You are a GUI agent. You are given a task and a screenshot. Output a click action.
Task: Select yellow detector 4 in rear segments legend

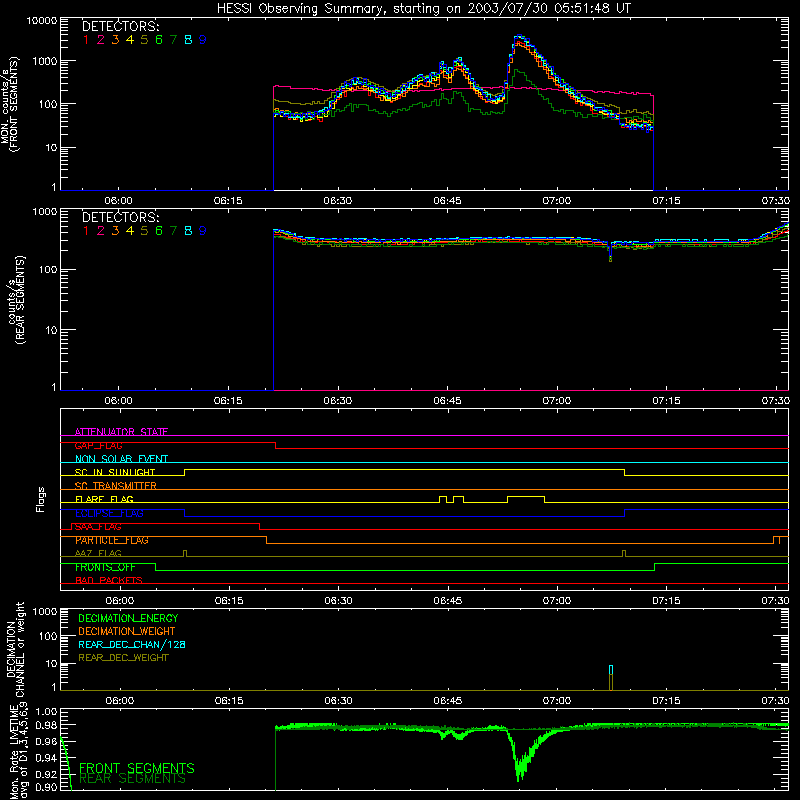tap(130, 231)
